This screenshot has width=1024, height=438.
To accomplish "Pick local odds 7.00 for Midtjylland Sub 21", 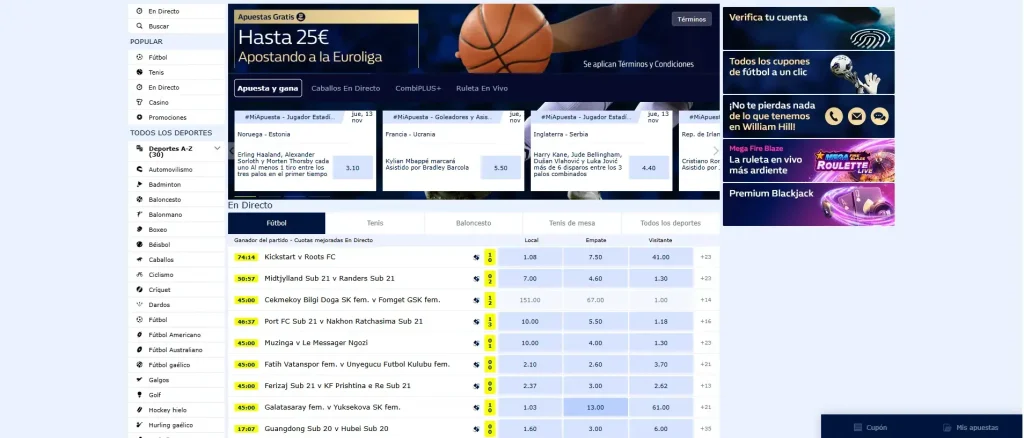I will click(530, 279).
